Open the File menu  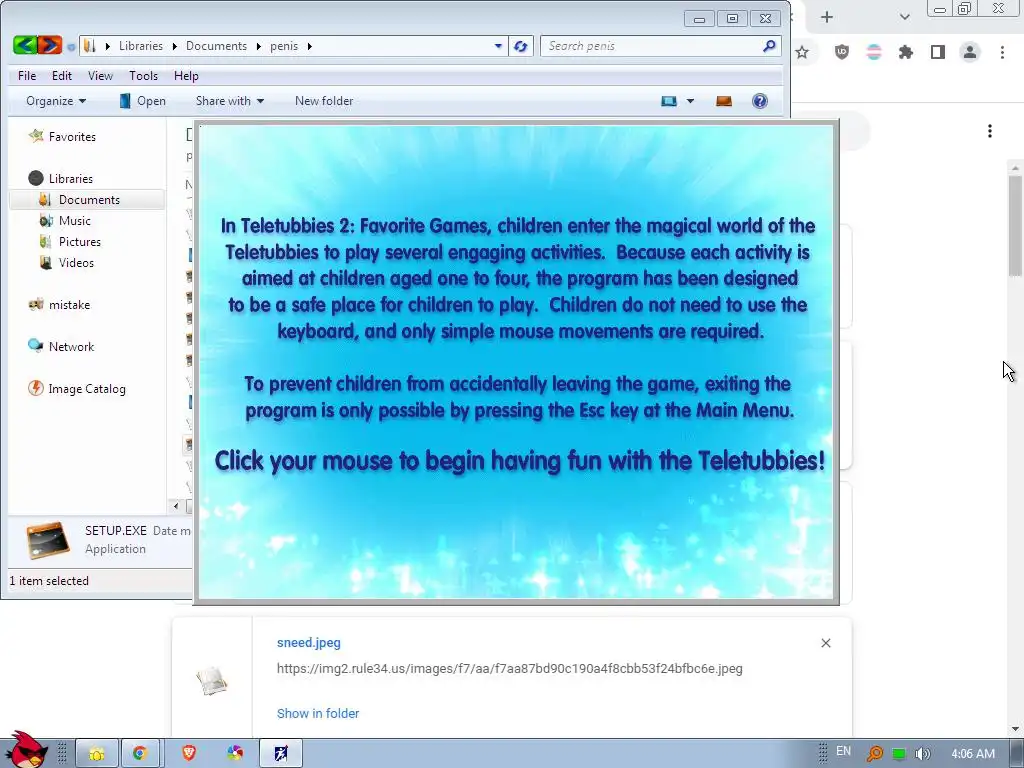tap(27, 76)
